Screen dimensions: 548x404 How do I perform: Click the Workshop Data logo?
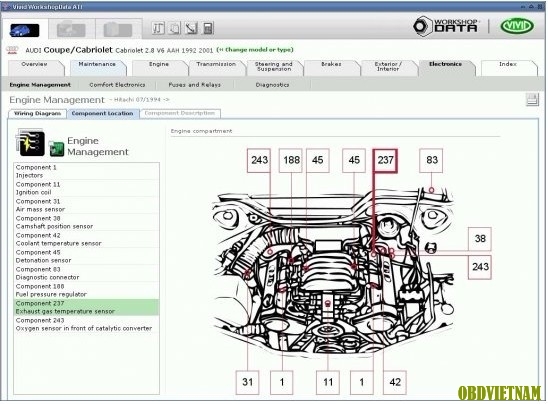click(x=446, y=26)
